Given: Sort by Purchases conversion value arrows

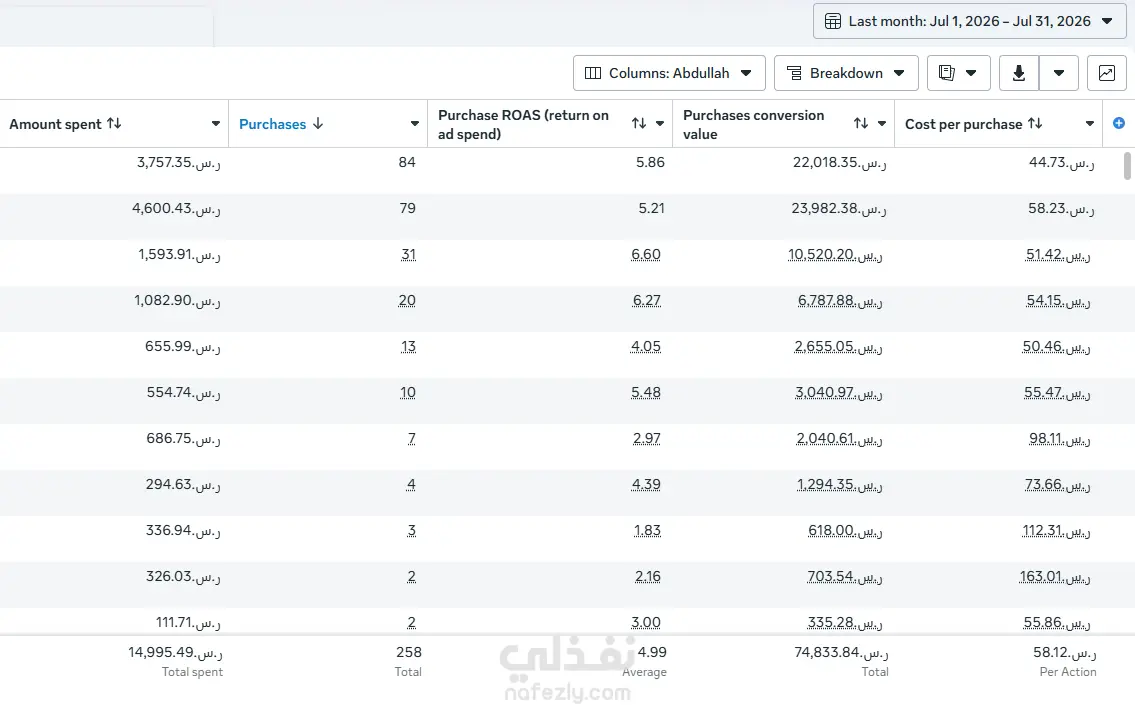Looking at the screenshot, I should coord(861,123).
